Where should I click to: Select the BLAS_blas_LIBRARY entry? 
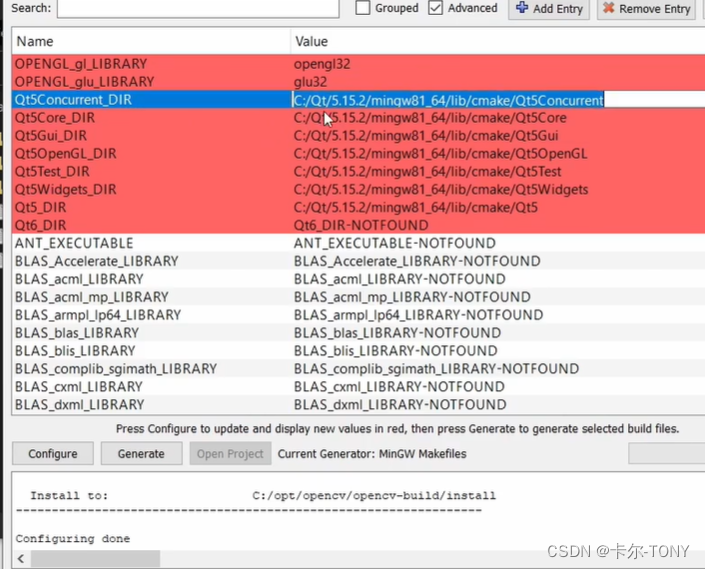(77, 333)
